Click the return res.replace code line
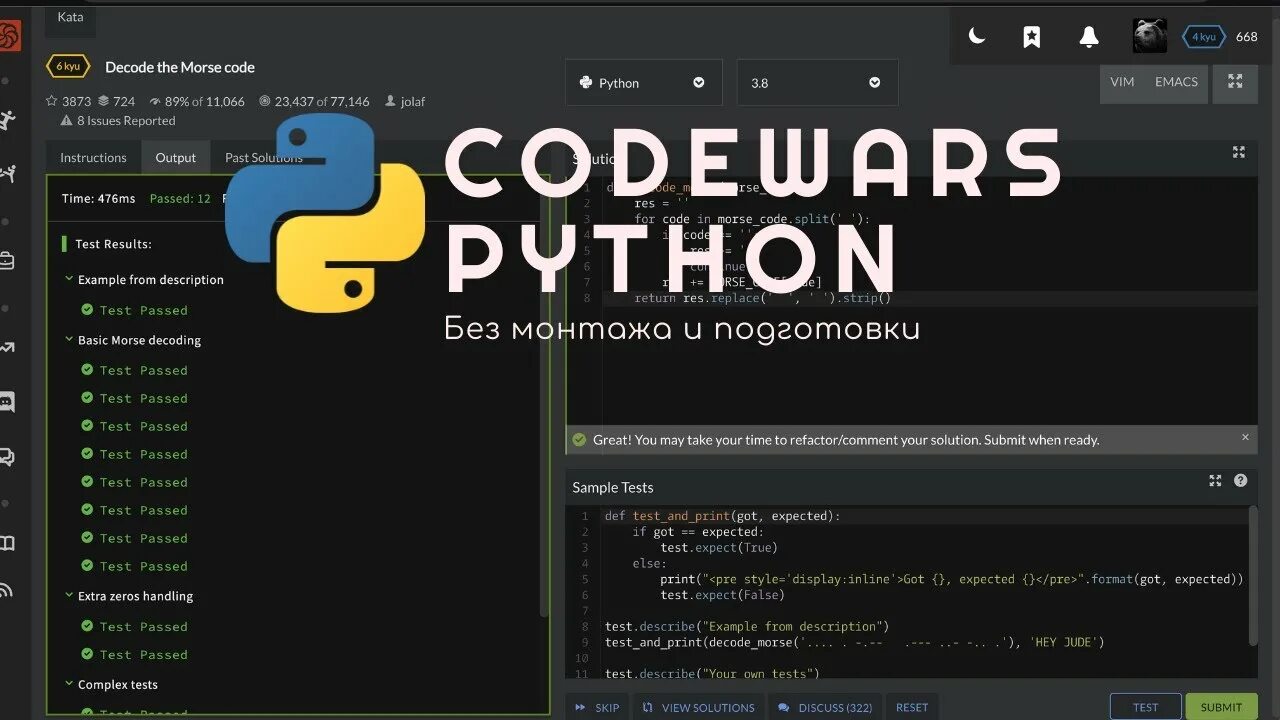Image resolution: width=1280 pixels, height=720 pixels. coord(762,298)
